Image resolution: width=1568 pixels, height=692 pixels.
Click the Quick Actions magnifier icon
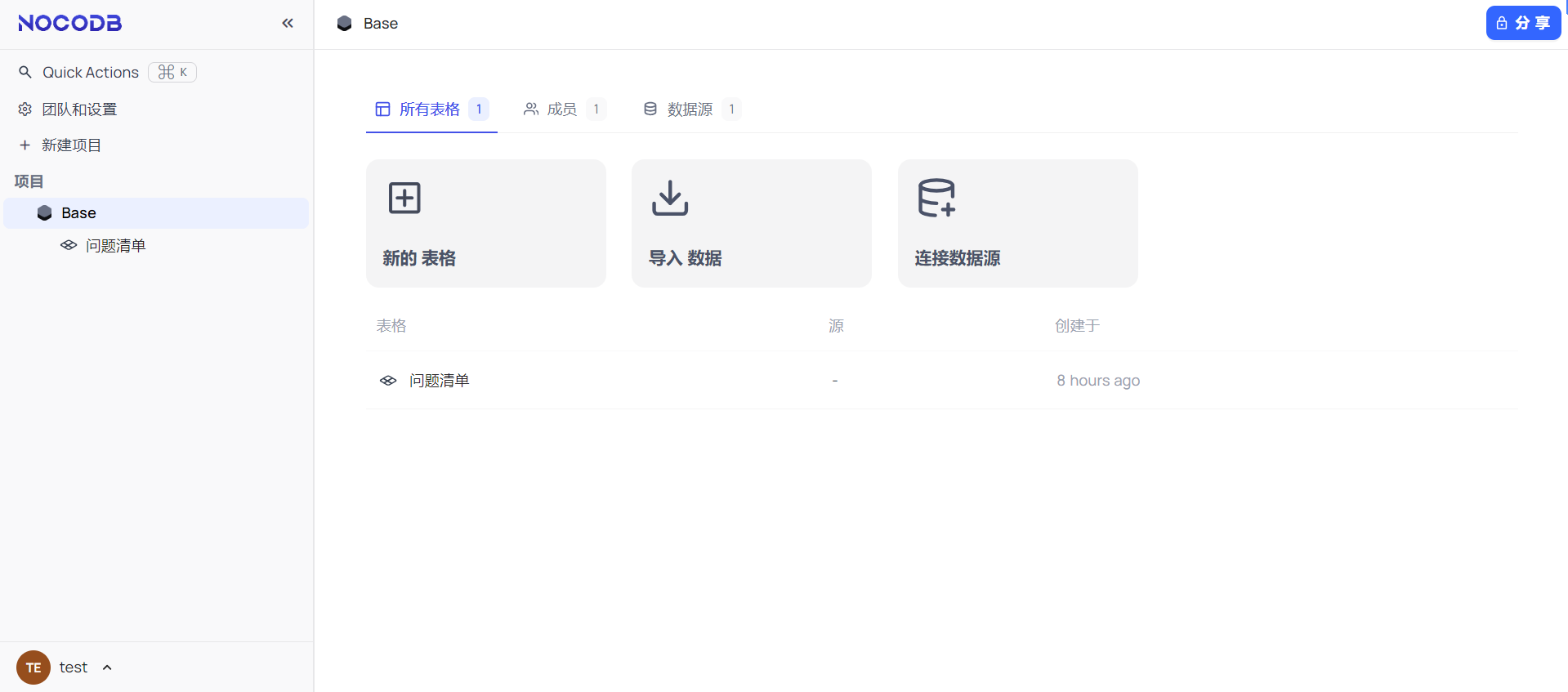25,72
